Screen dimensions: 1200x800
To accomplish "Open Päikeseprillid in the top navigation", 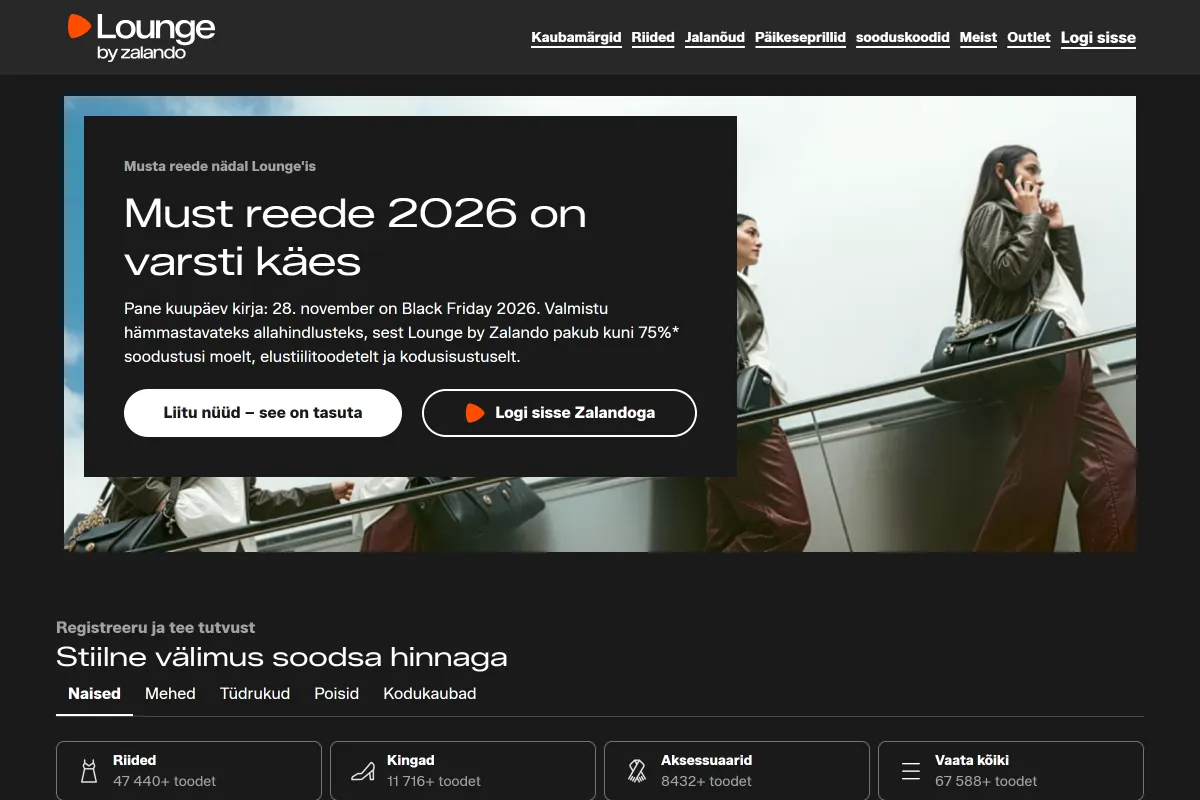I will [800, 38].
